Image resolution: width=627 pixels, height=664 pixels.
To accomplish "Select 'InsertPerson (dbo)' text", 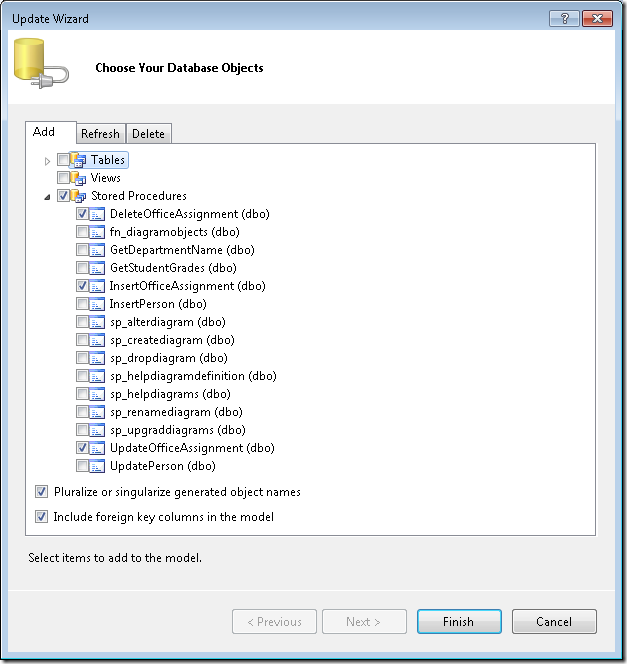I will click(158, 304).
